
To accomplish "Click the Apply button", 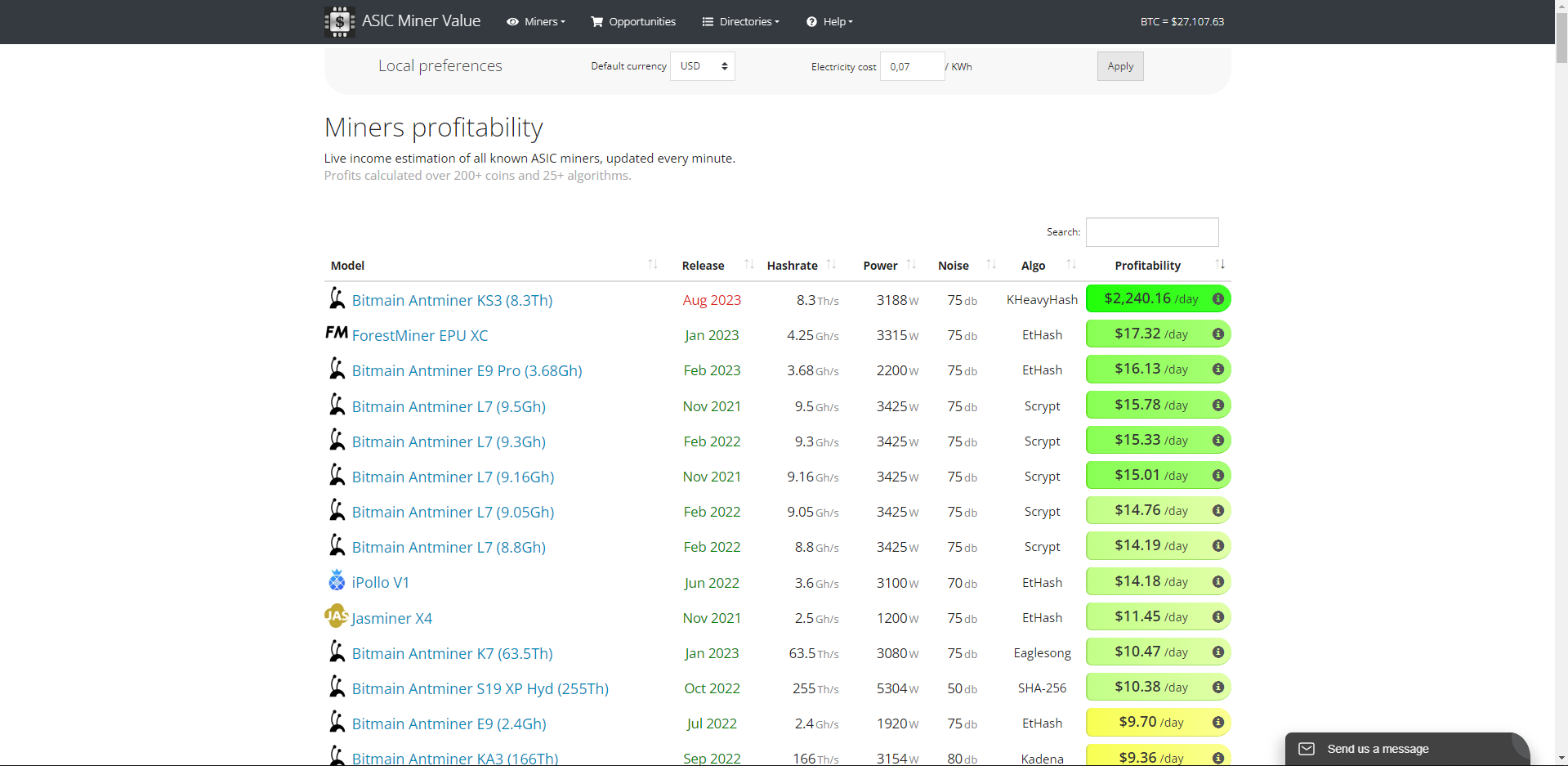I will click(1120, 66).
